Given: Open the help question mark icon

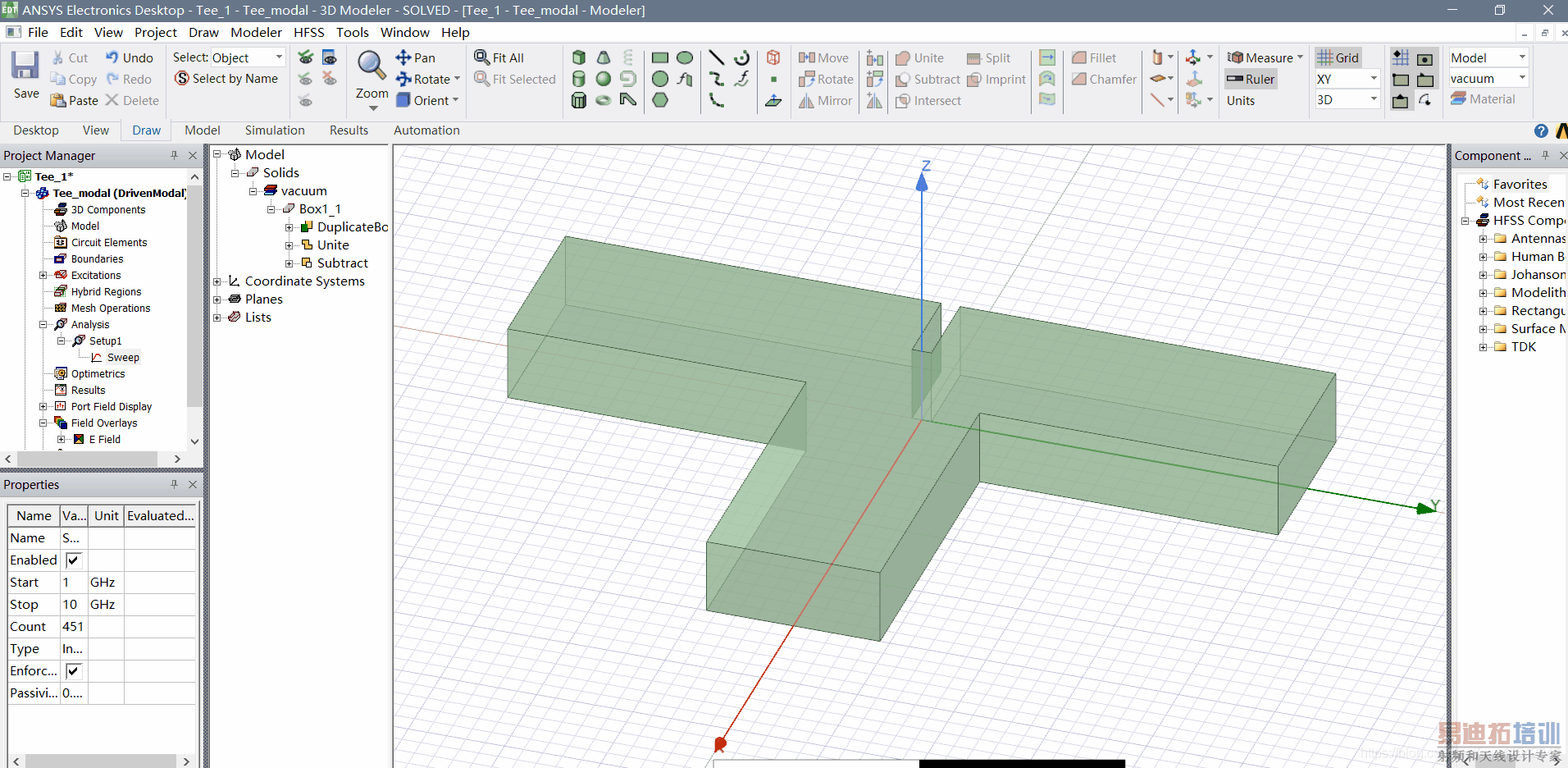Looking at the screenshot, I should [x=1541, y=131].
